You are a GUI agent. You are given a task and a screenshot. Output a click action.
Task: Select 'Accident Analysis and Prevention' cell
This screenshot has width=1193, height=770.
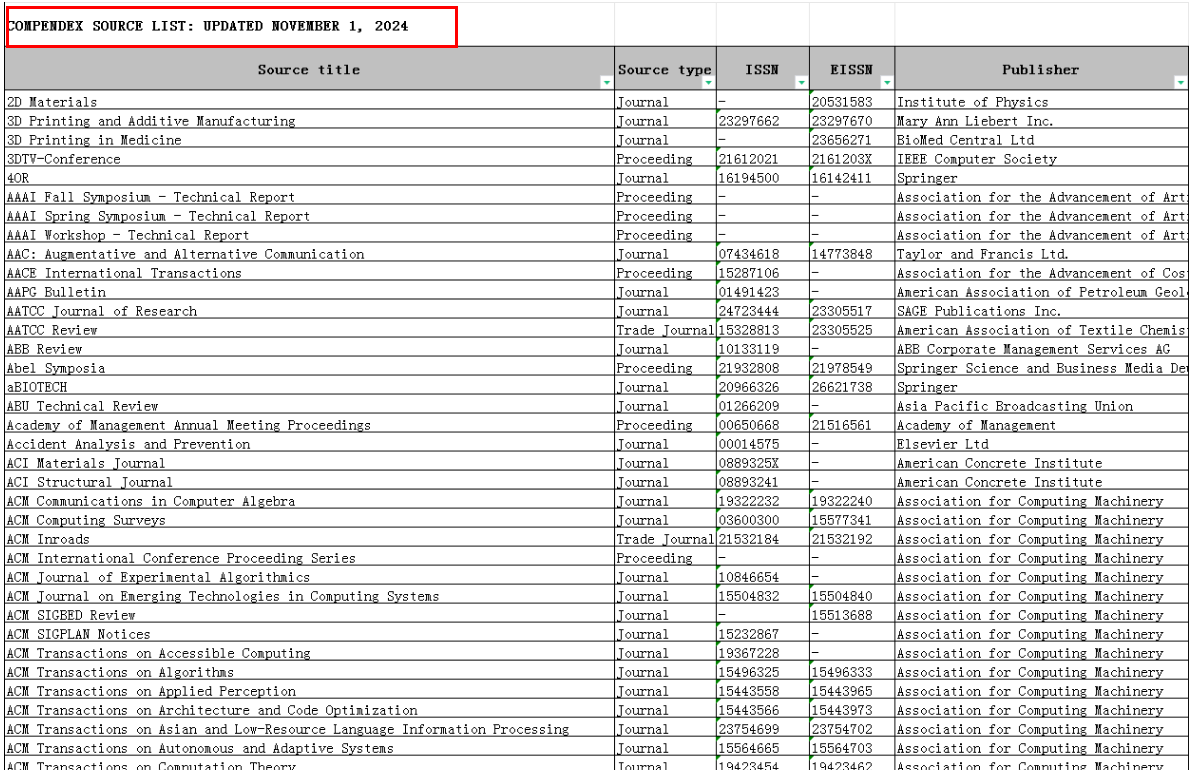(x=310, y=444)
